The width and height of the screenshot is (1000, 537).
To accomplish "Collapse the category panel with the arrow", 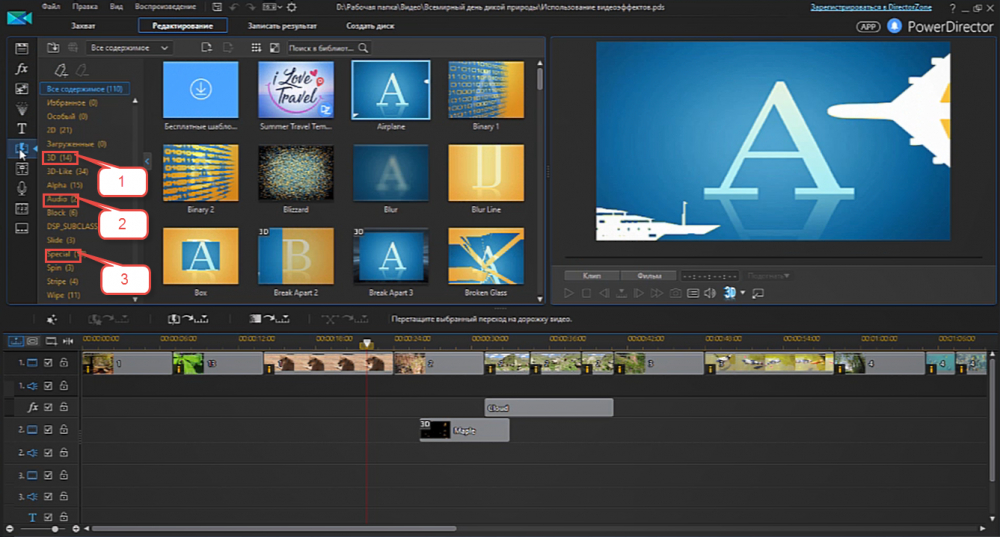I will (x=147, y=160).
